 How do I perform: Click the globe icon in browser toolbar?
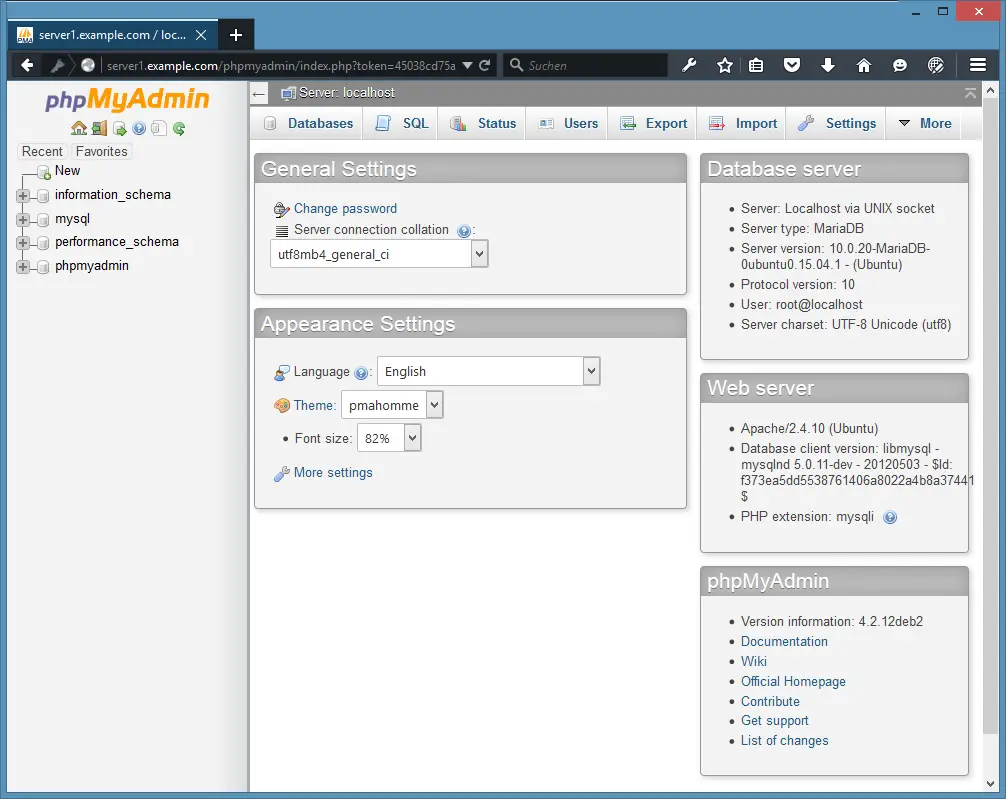[x=935, y=65]
